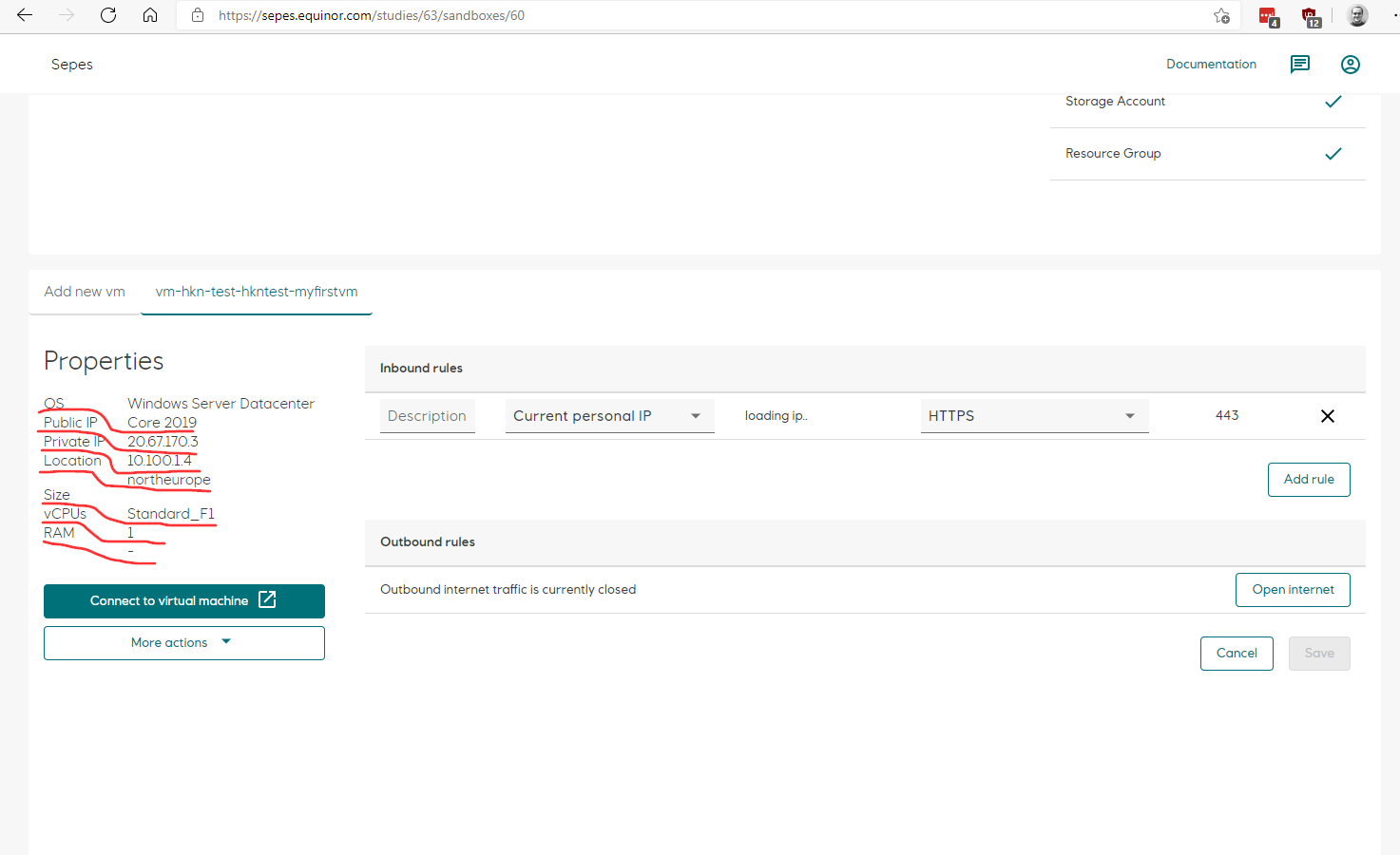
Task: Select the vm-hkn-test-hkntest-myfirstvm tab
Action: pyautogui.click(x=256, y=292)
